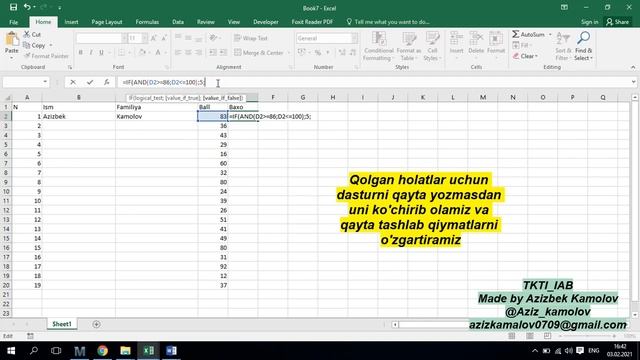Click the Tell me what you want field
This screenshot has height=360, width=640.
click(x=388, y=22)
